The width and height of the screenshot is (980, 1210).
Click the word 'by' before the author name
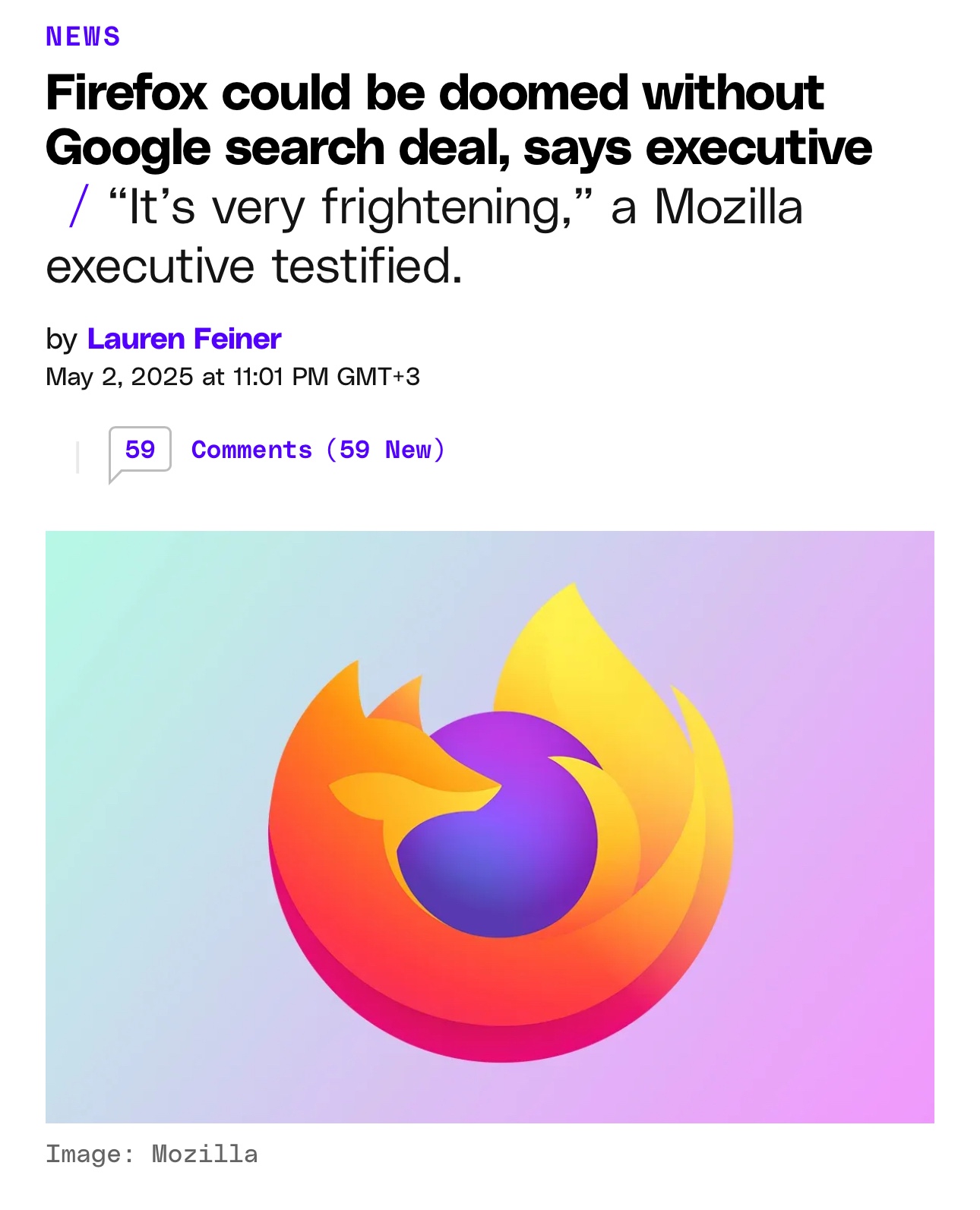62,340
